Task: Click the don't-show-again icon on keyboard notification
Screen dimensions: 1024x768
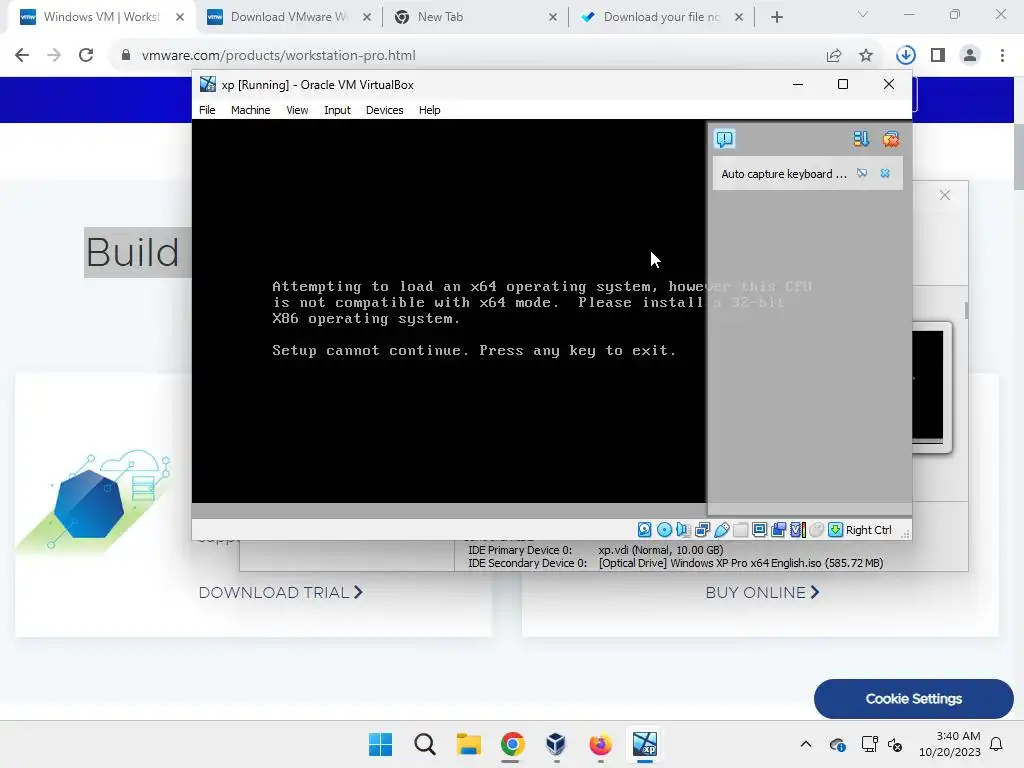Action: 862,173
